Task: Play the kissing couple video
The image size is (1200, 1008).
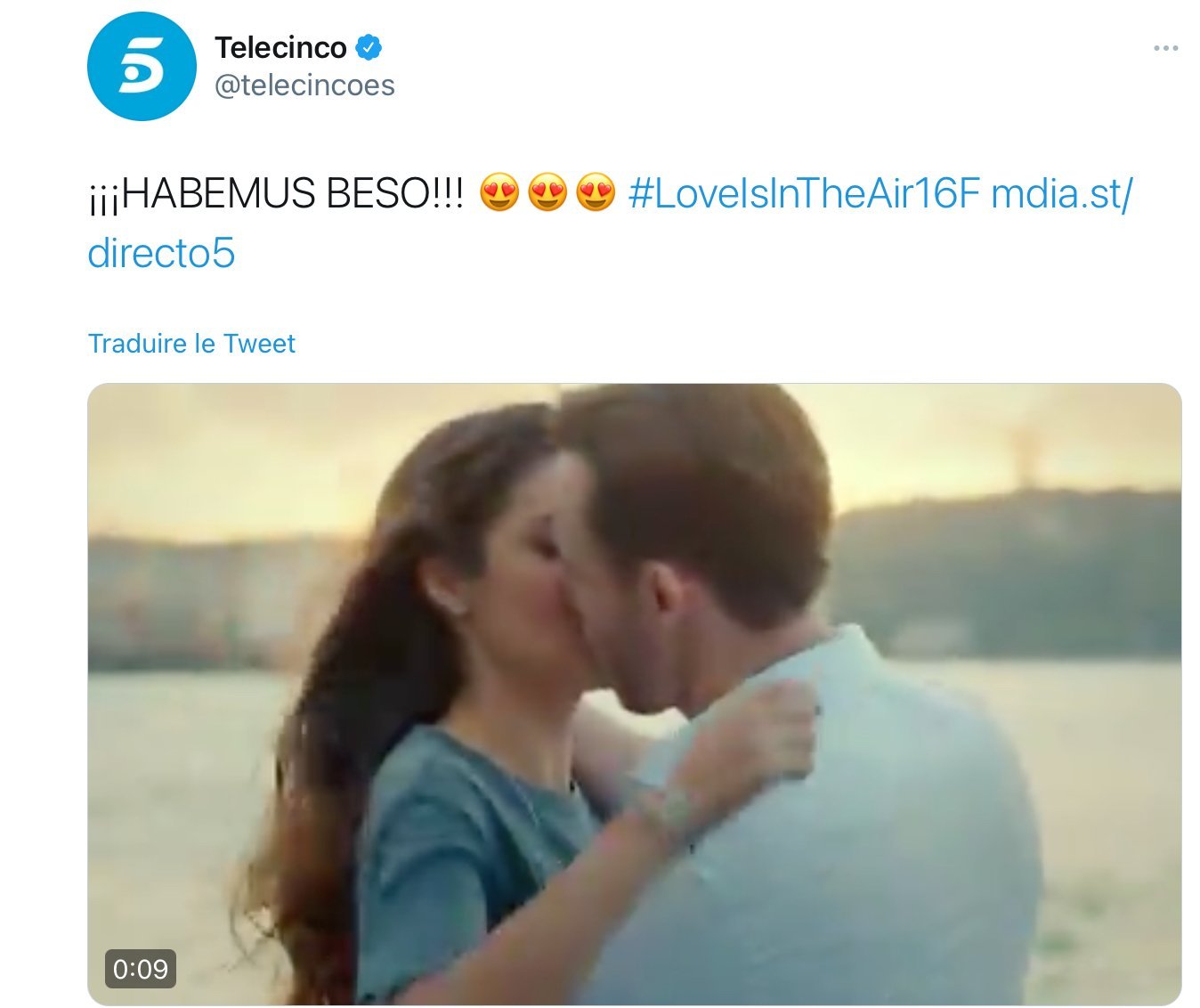Action: (x=634, y=695)
